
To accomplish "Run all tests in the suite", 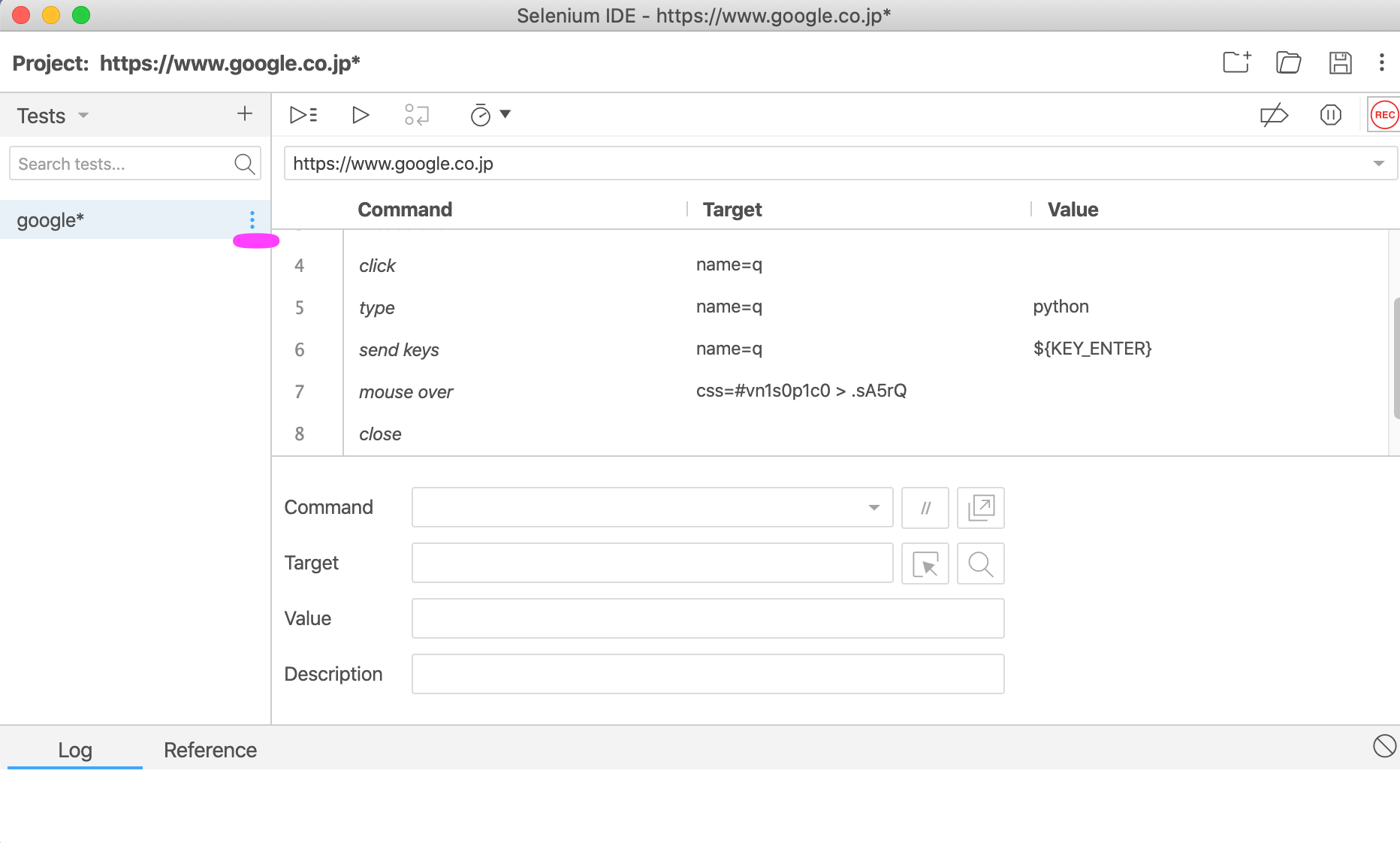I will coord(303,115).
